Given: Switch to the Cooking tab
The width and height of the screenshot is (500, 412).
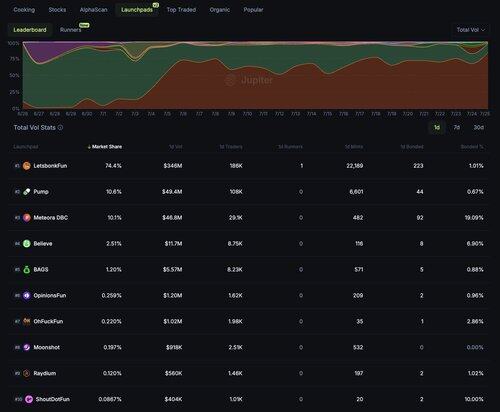Looking at the screenshot, I should pos(24,10).
